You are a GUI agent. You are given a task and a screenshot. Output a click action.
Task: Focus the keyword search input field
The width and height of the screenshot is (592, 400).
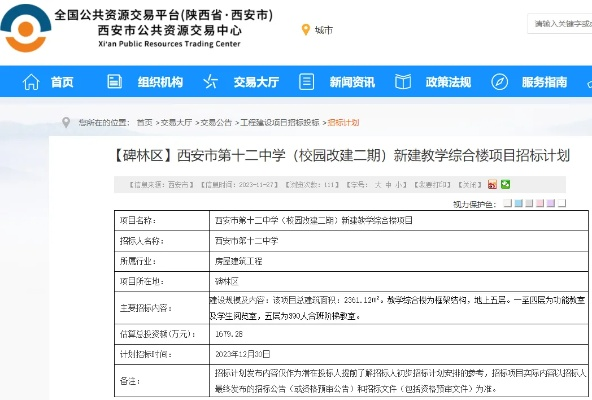(x=561, y=24)
